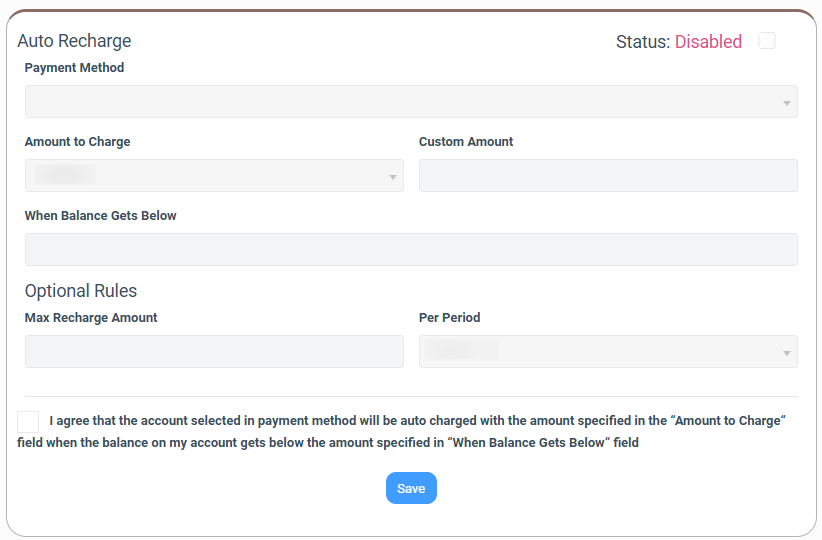822x540 pixels.
Task: Open the Payment Method dropdown
Action: point(411,102)
